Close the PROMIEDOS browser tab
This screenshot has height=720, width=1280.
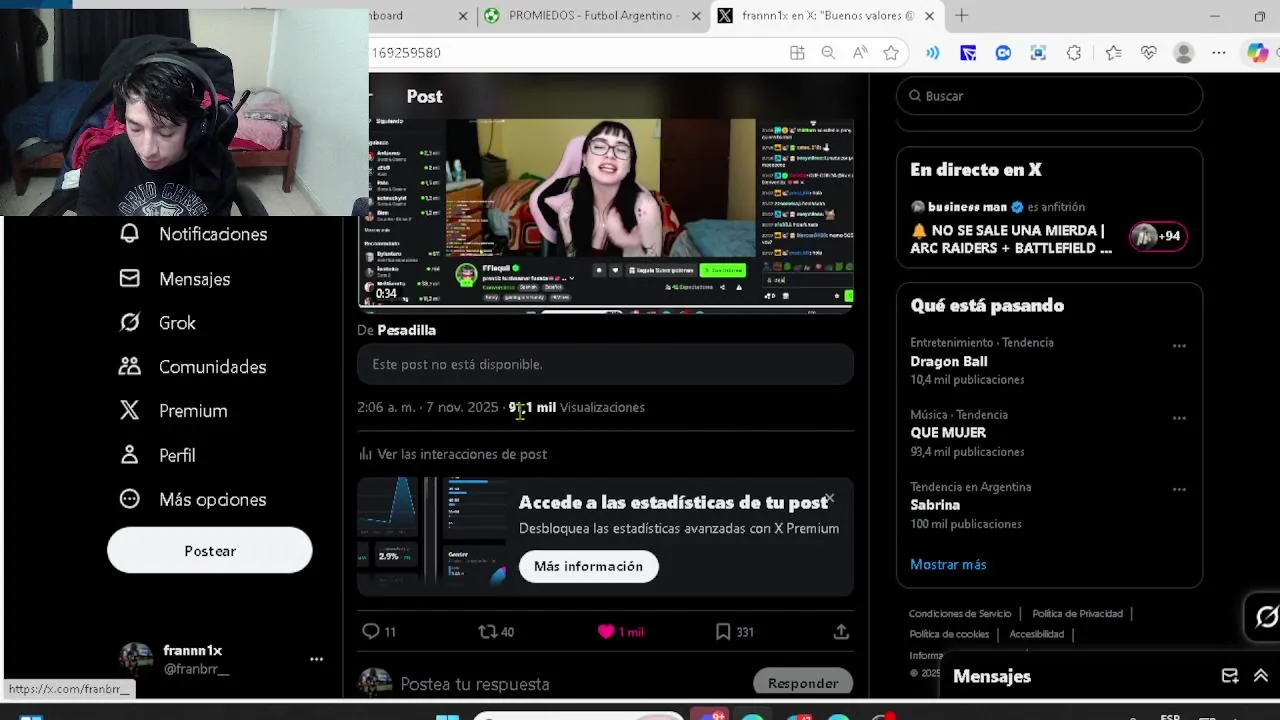pos(697,16)
